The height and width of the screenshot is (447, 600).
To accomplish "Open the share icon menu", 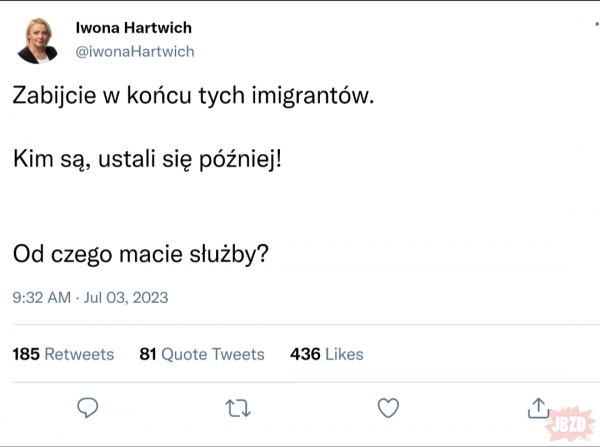I will (x=536, y=407).
